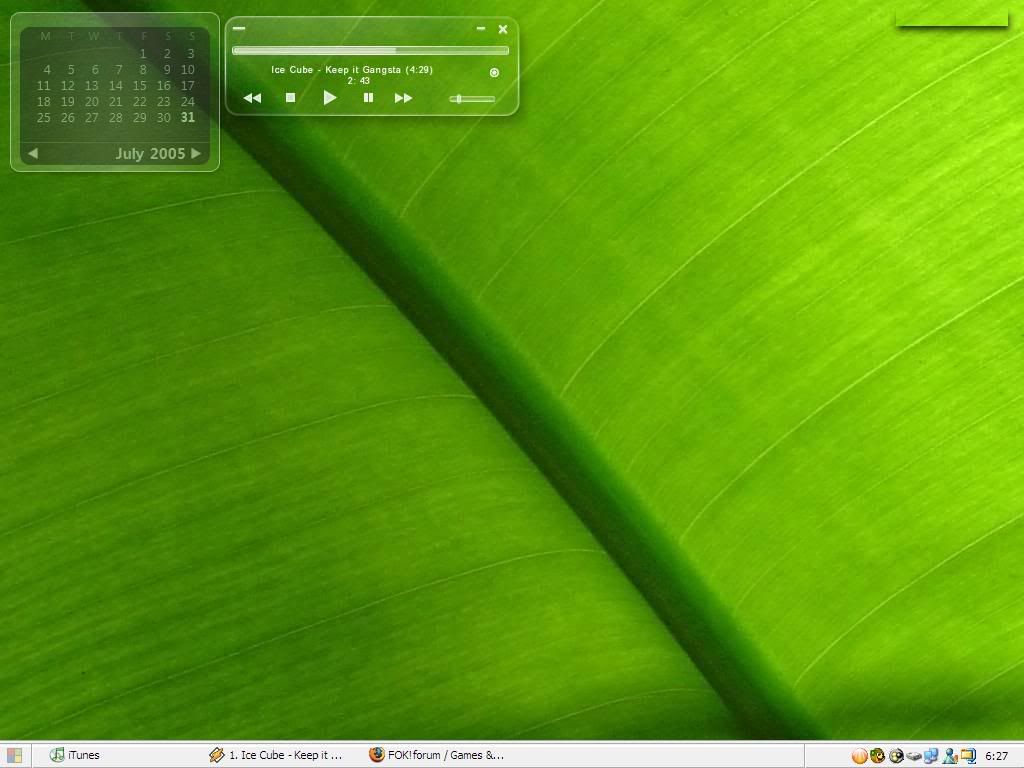1024x768 pixels.
Task: Click the folder sync tray icon
Action: (968, 756)
